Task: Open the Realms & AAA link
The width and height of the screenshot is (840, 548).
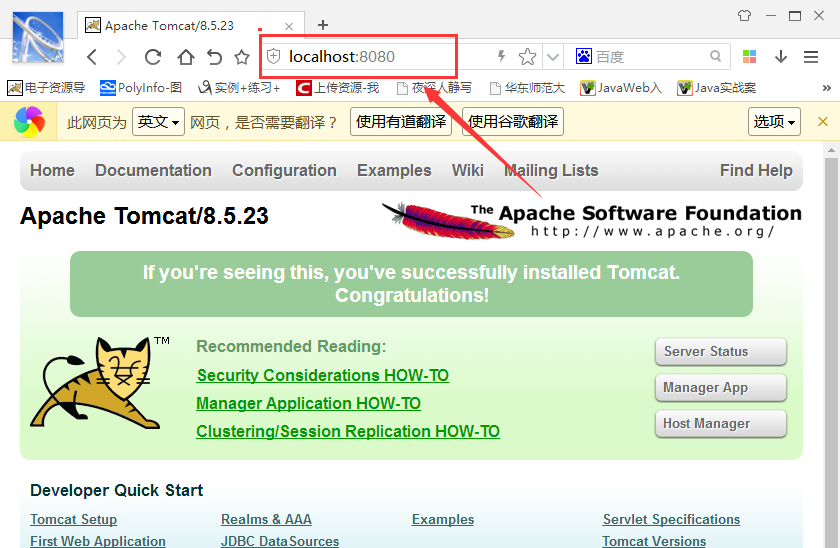Action: point(266,520)
